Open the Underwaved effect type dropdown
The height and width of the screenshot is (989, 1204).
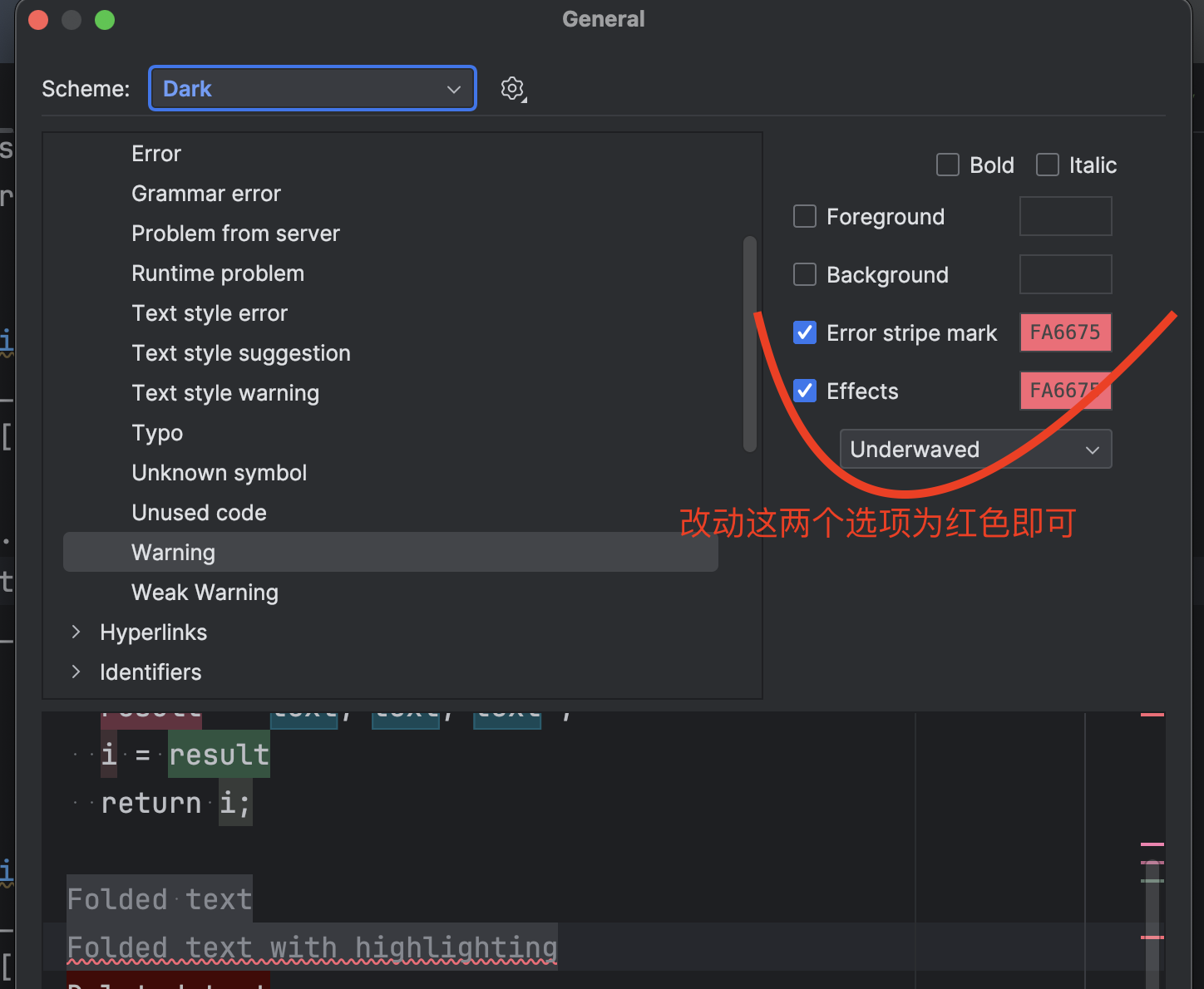(x=976, y=449)
